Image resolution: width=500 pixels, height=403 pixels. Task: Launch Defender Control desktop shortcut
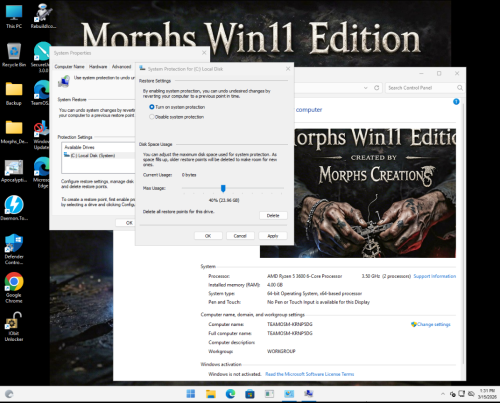pyautogui.click(x=14, y=249)
